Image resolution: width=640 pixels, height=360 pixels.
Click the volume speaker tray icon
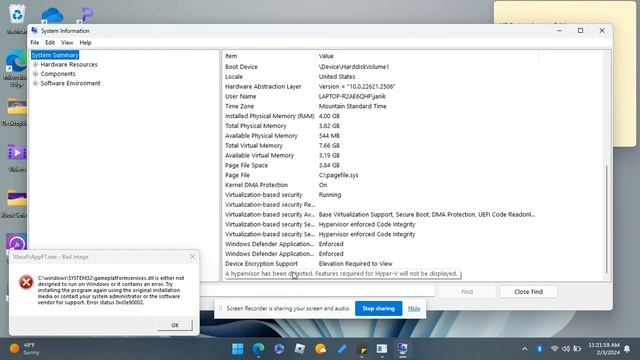click(566, 349)
